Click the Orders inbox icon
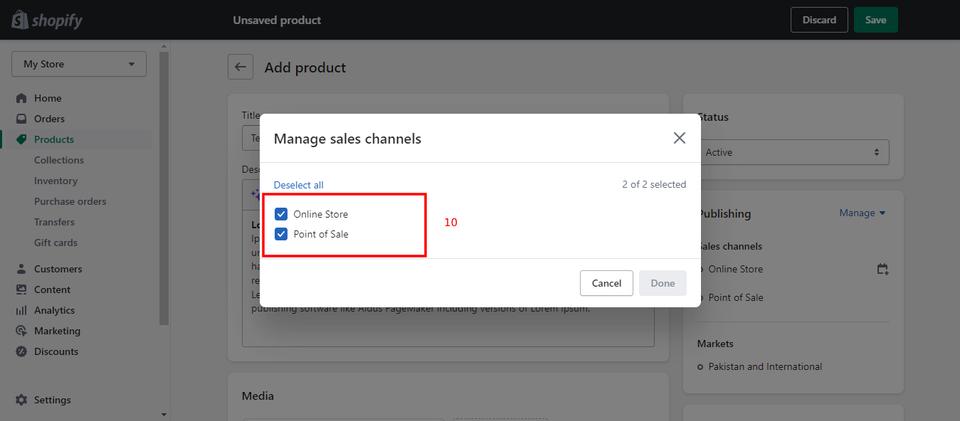Viewport: 960px width, 421px height. [21, 119]
